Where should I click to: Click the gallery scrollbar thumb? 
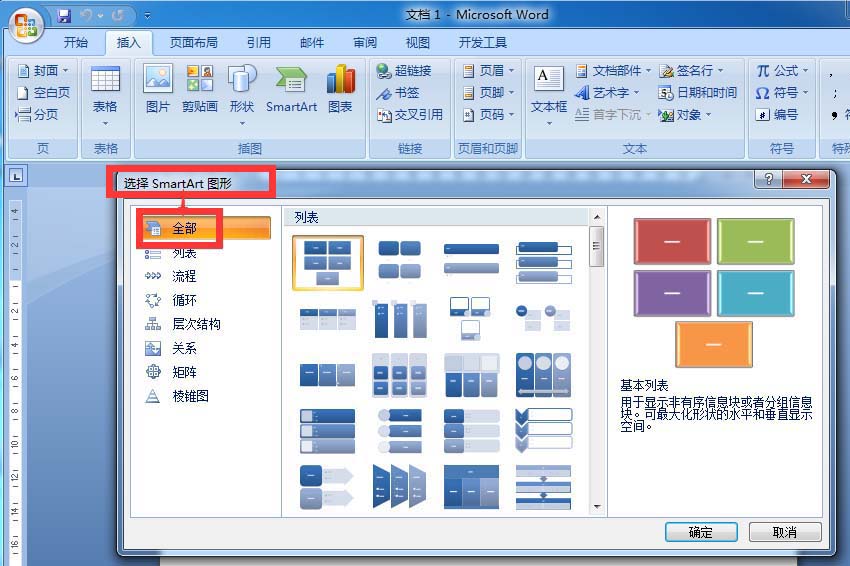pyautogui.click(x=597, y=247)
